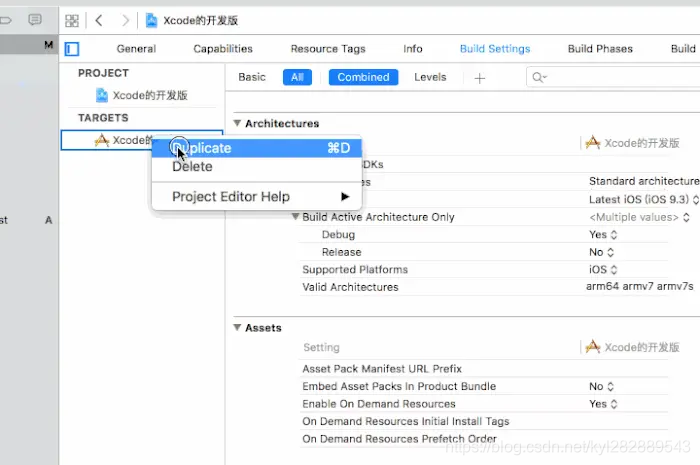Open the General tab
700x465 pixels.
pos(136,49)
